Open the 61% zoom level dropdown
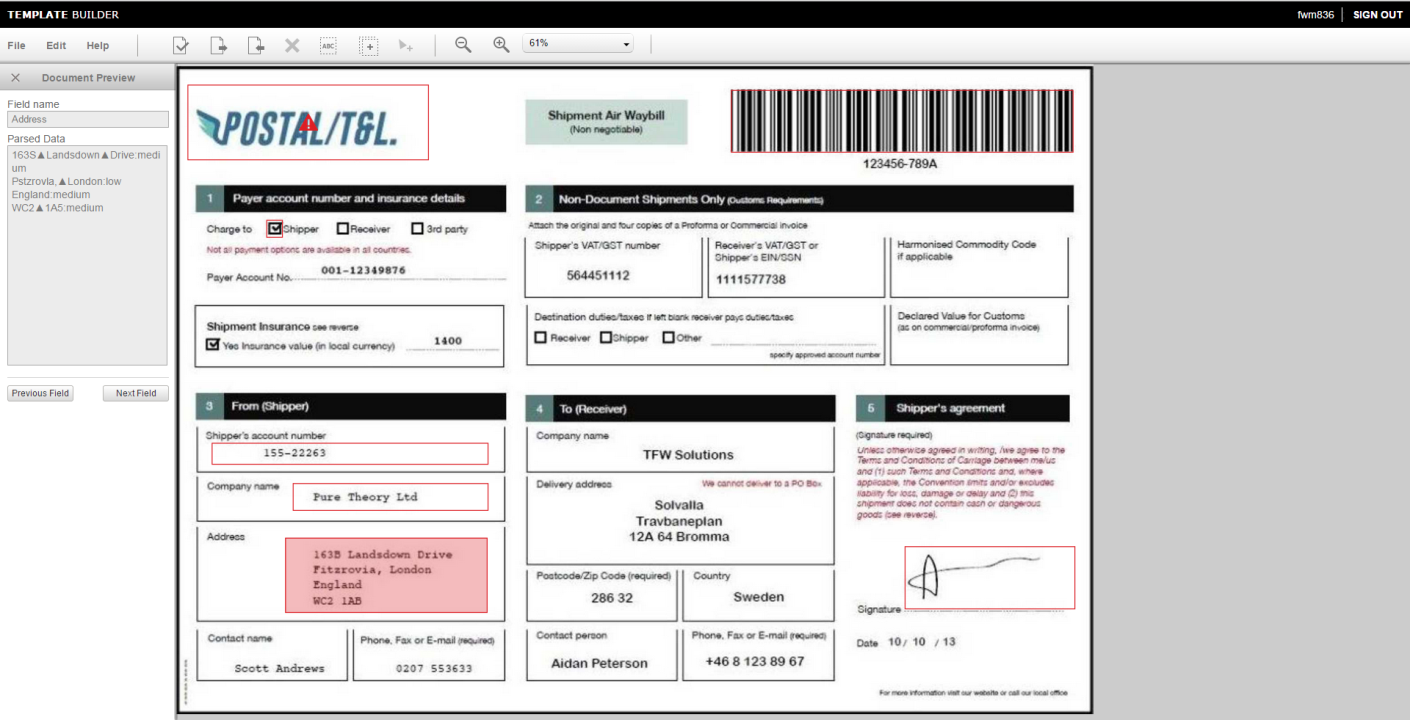 pyautogui.click(x=578, y=44)
